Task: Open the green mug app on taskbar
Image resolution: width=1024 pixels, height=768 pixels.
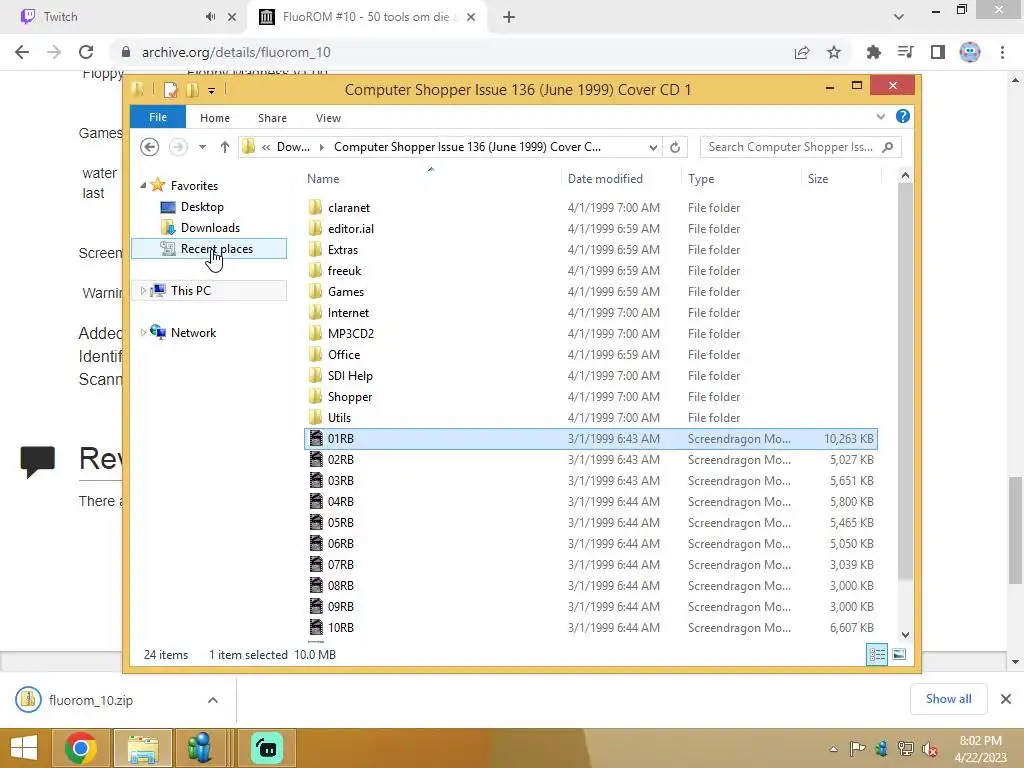Action: pos(266,748)
